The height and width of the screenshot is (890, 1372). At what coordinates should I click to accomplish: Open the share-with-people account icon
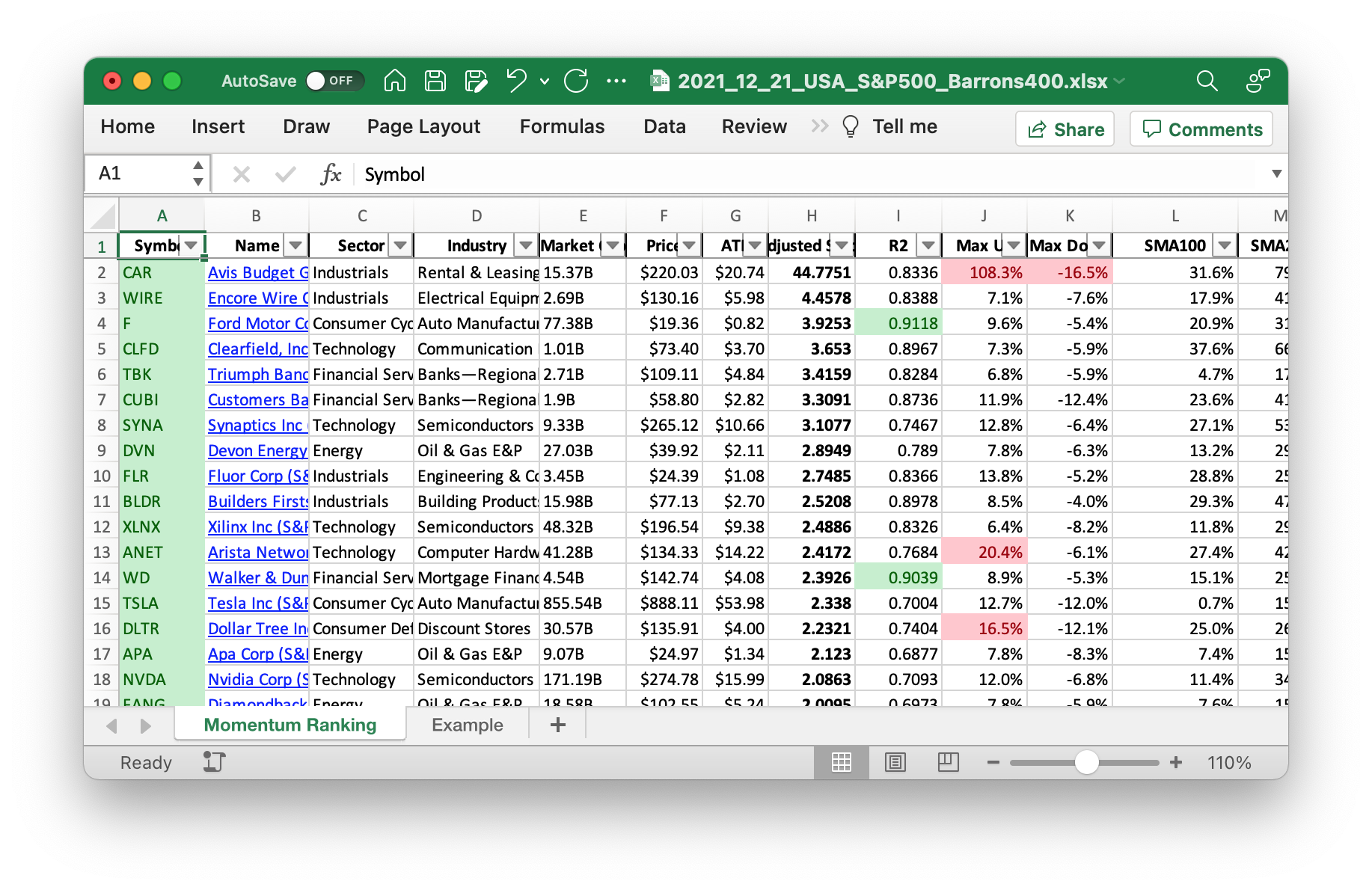(x=1258, y=81)
